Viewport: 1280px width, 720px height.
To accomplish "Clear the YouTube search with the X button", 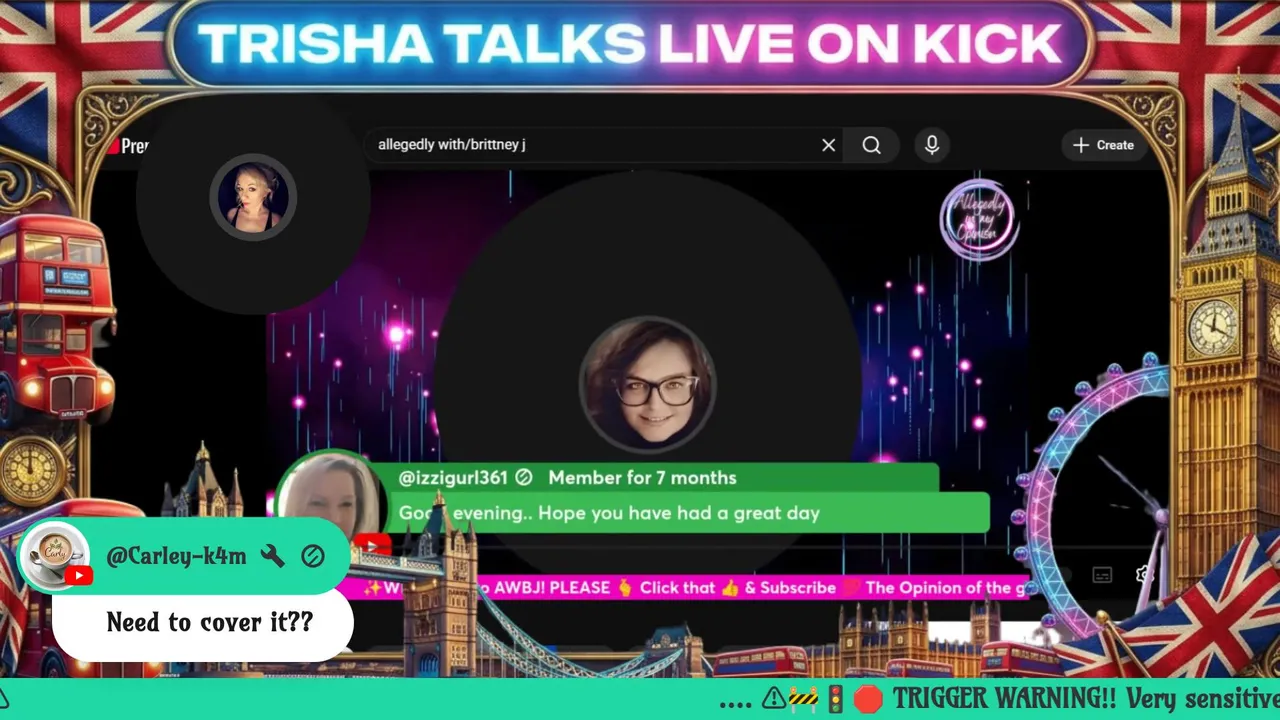I will click(828, 145).
